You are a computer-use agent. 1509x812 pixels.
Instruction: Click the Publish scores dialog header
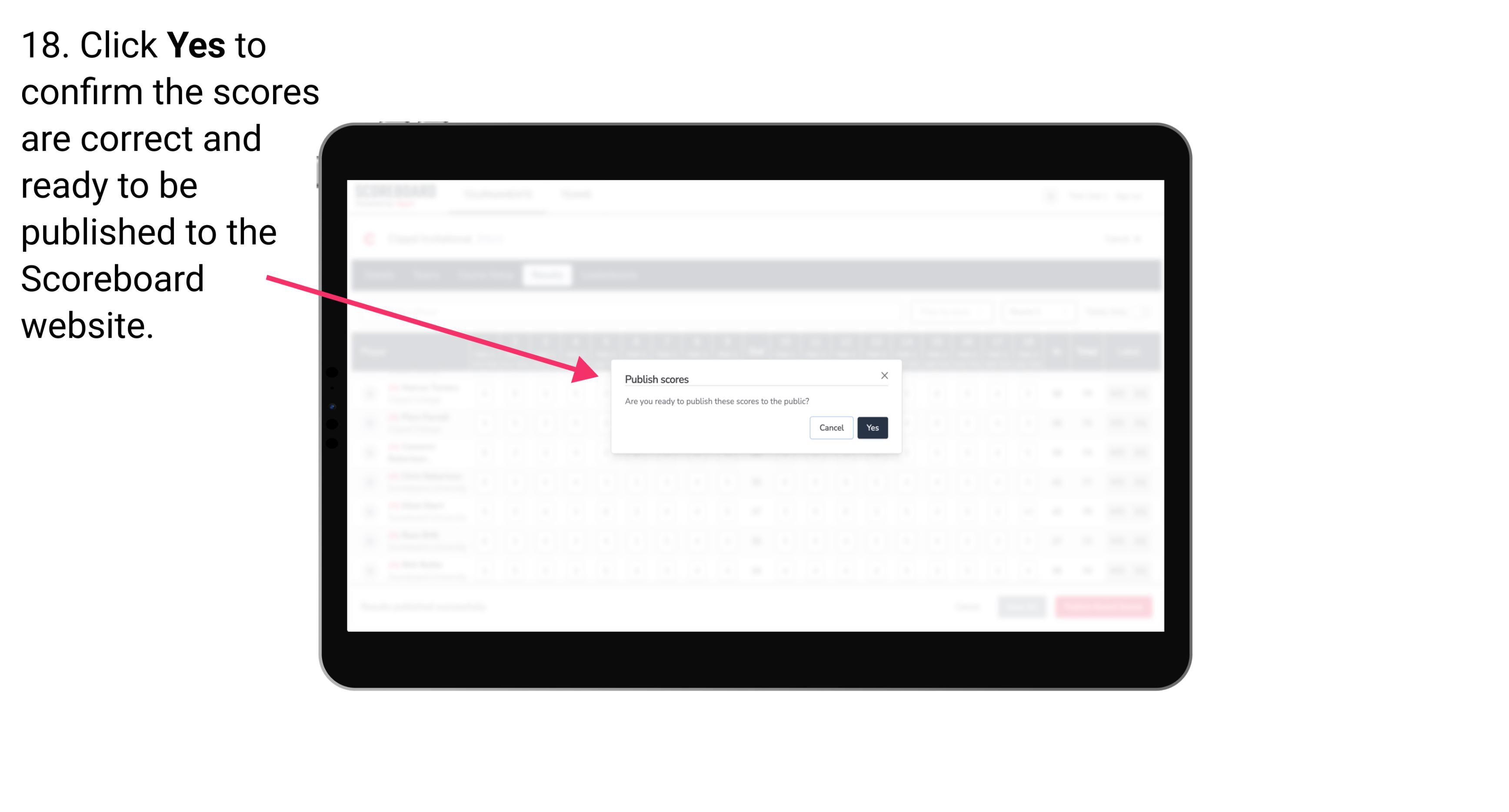click(x=657, y=378)
